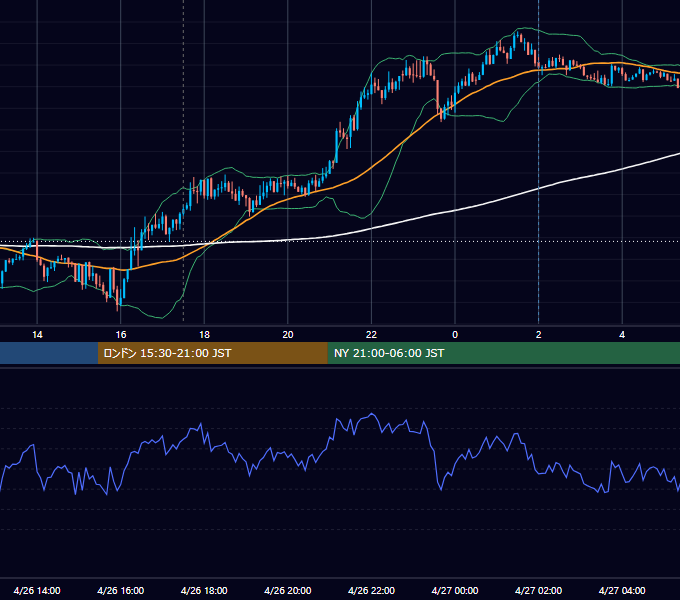680x600 pixels.
Task: Click hour label 18 on price chart axis
Action: (204, 335)
